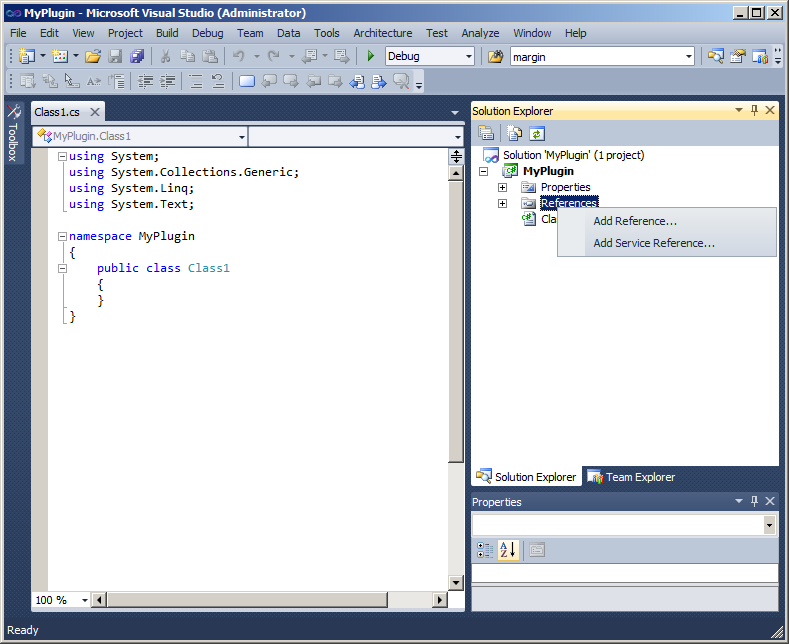Viewport: 789px width, 644px height.
Task: Select the Solution Explorer bottom tab
Action: point(526,476)
